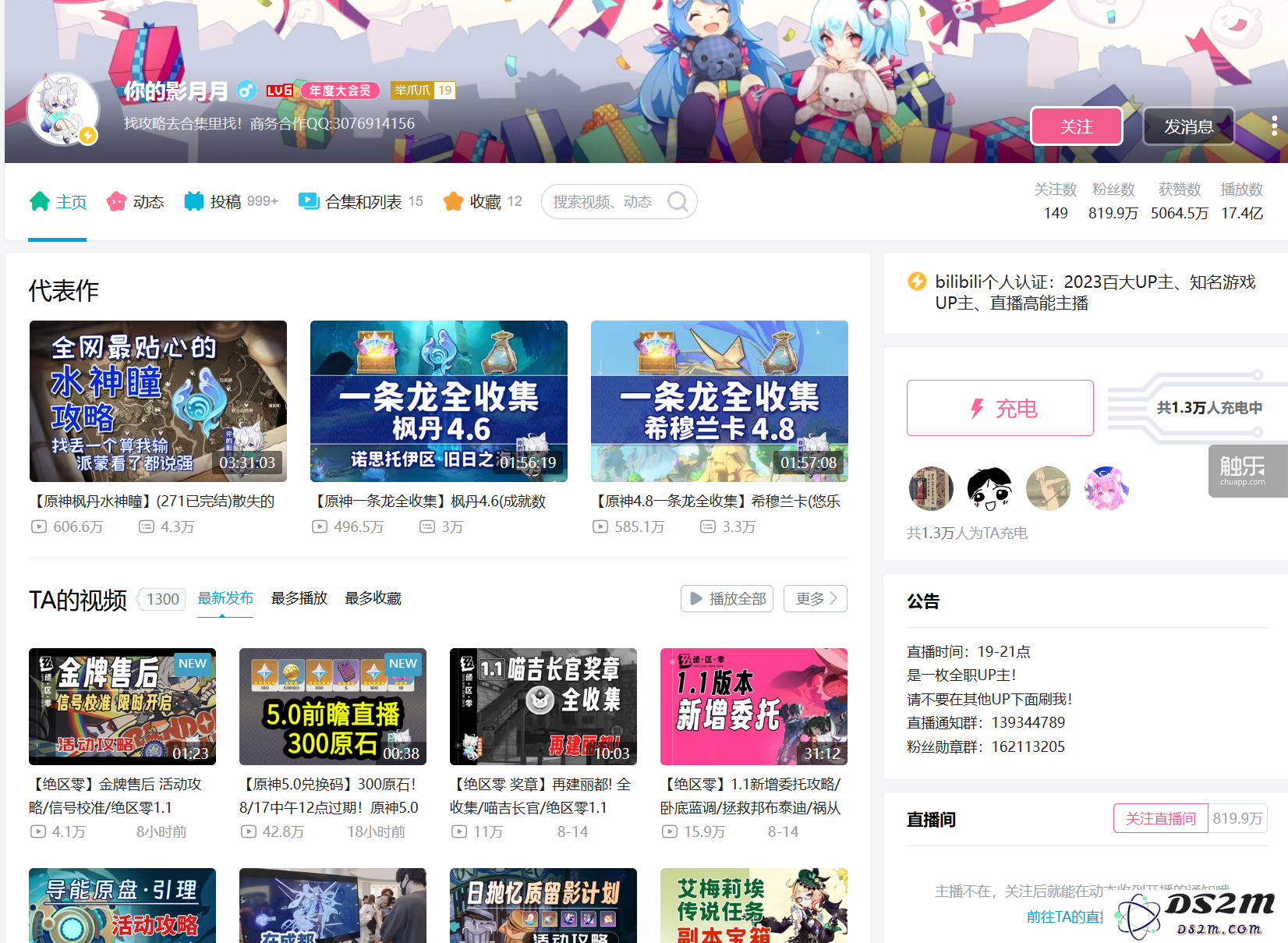Click the 收藏 star icon
The height and width of the screenshot is (943, 1288).
[x=453, y=201]
